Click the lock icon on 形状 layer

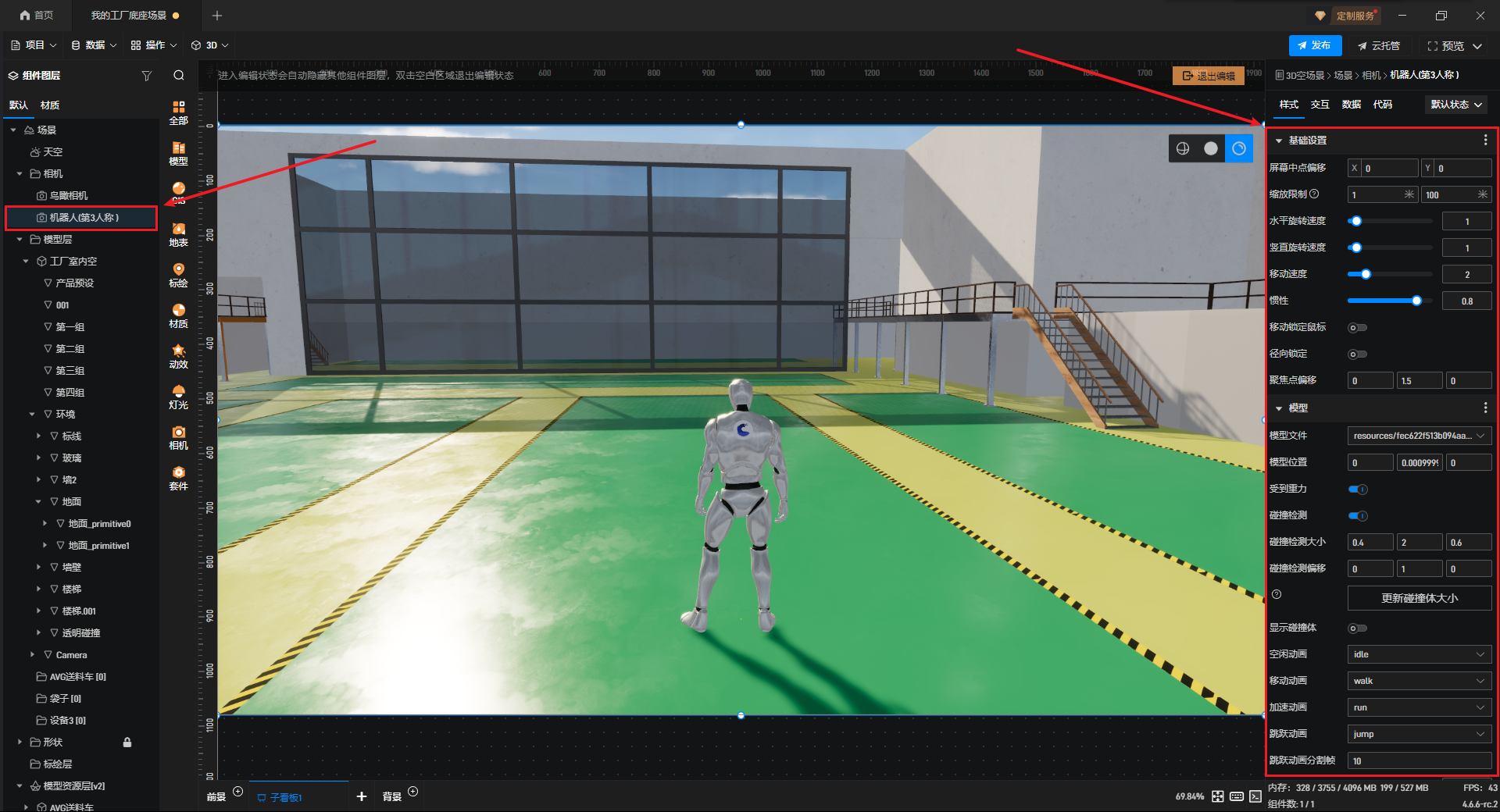[x=127, y=743]
